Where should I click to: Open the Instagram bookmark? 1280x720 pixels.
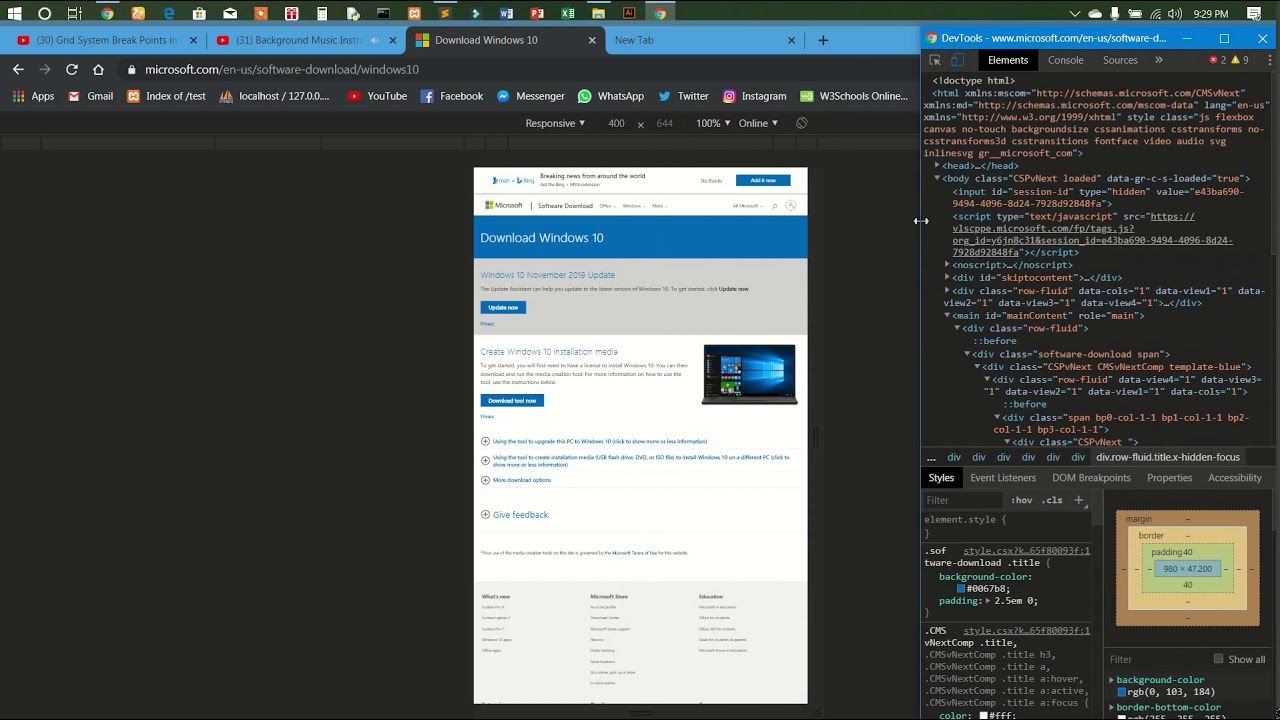click(x=754, y=96)
